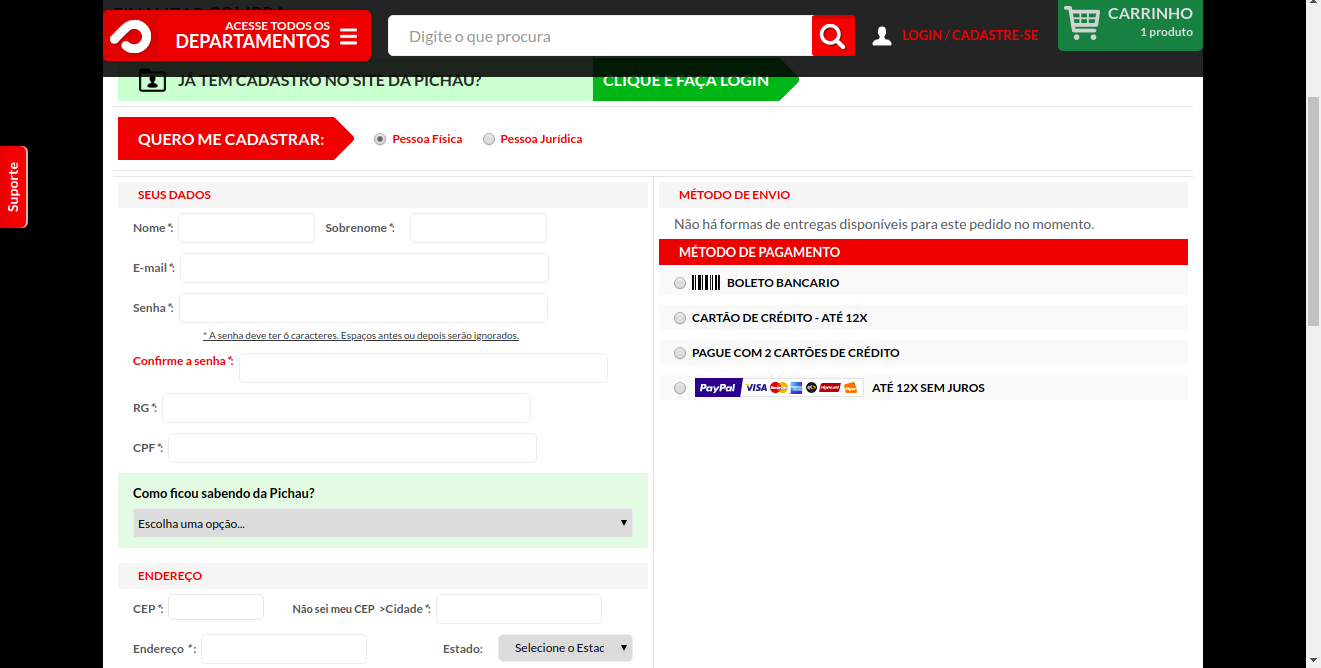Open the departments hamburger menu icon
The height and width of the screenshot is (668, 1321).
point(348,37)
